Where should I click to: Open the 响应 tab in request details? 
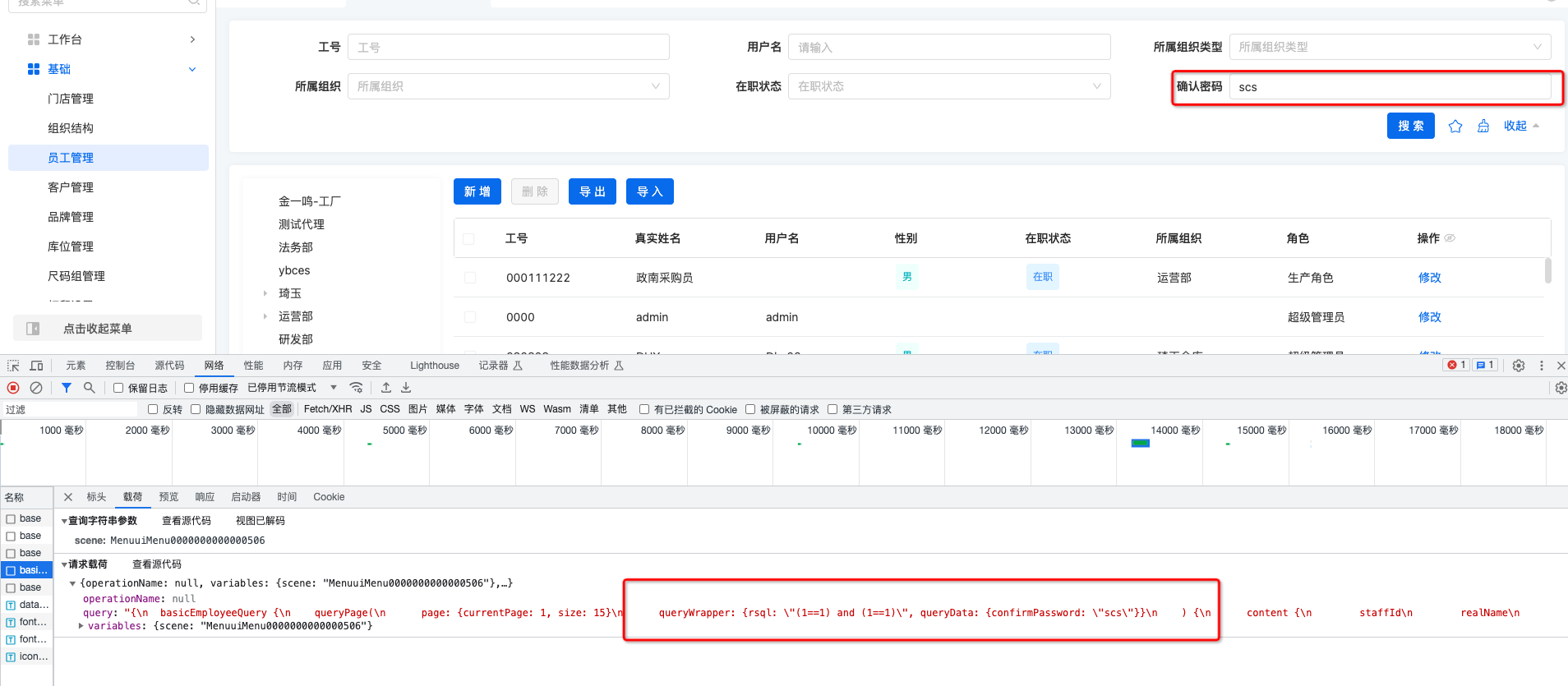(x=205, y=497)
